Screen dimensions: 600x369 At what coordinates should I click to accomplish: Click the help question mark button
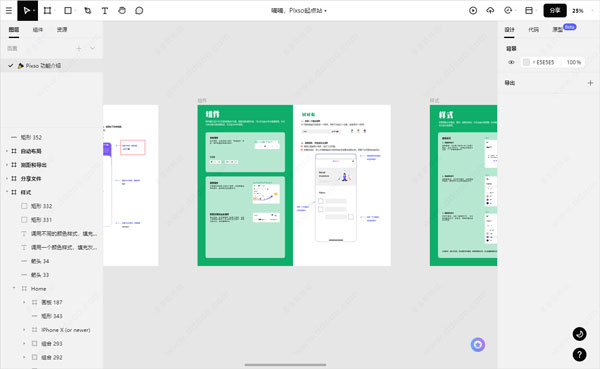pyautogui.click(x=579, y=354)
